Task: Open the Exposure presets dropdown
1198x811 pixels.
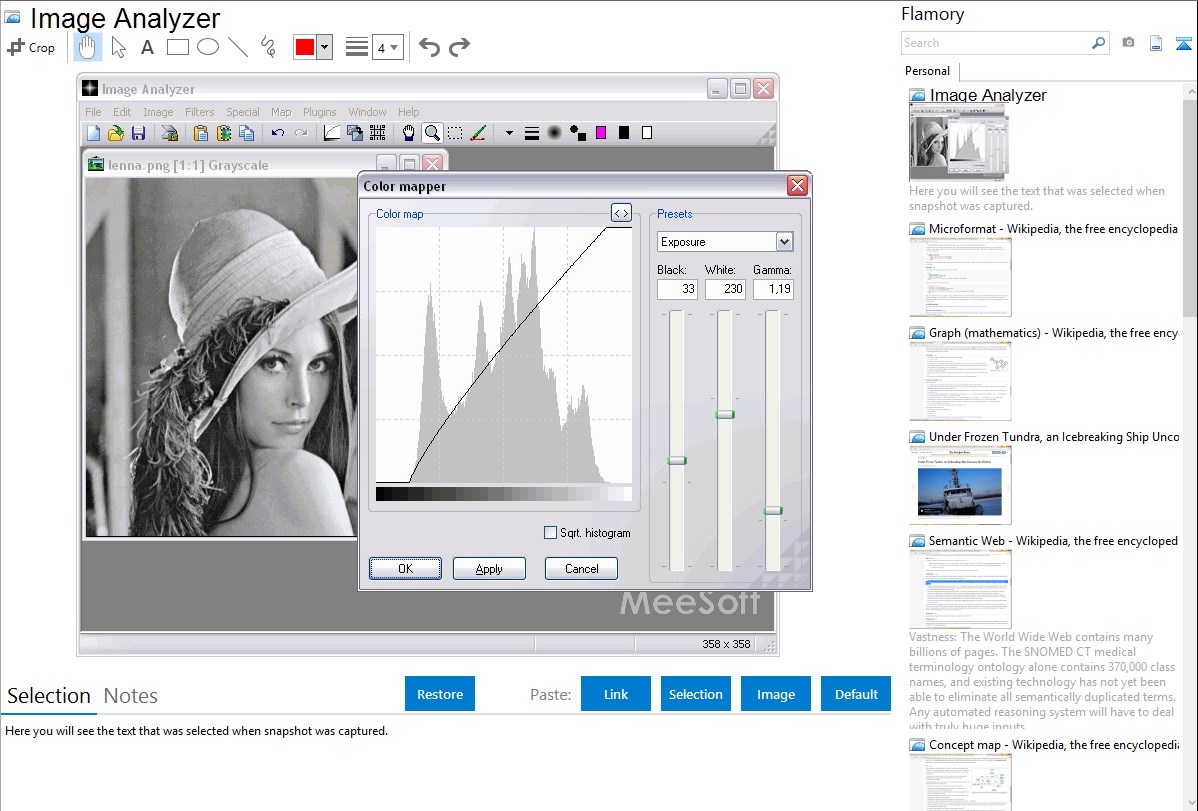Action: coord(784,242)
